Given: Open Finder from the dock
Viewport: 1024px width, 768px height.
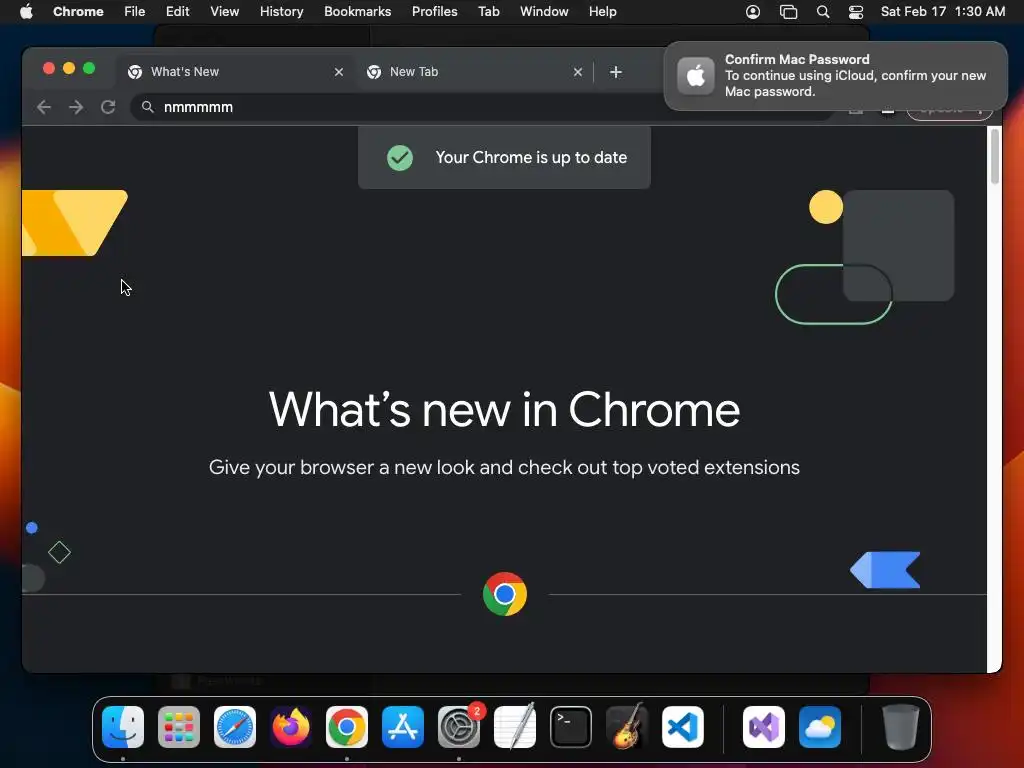Looking at the screenshot, I should (123, 727).
